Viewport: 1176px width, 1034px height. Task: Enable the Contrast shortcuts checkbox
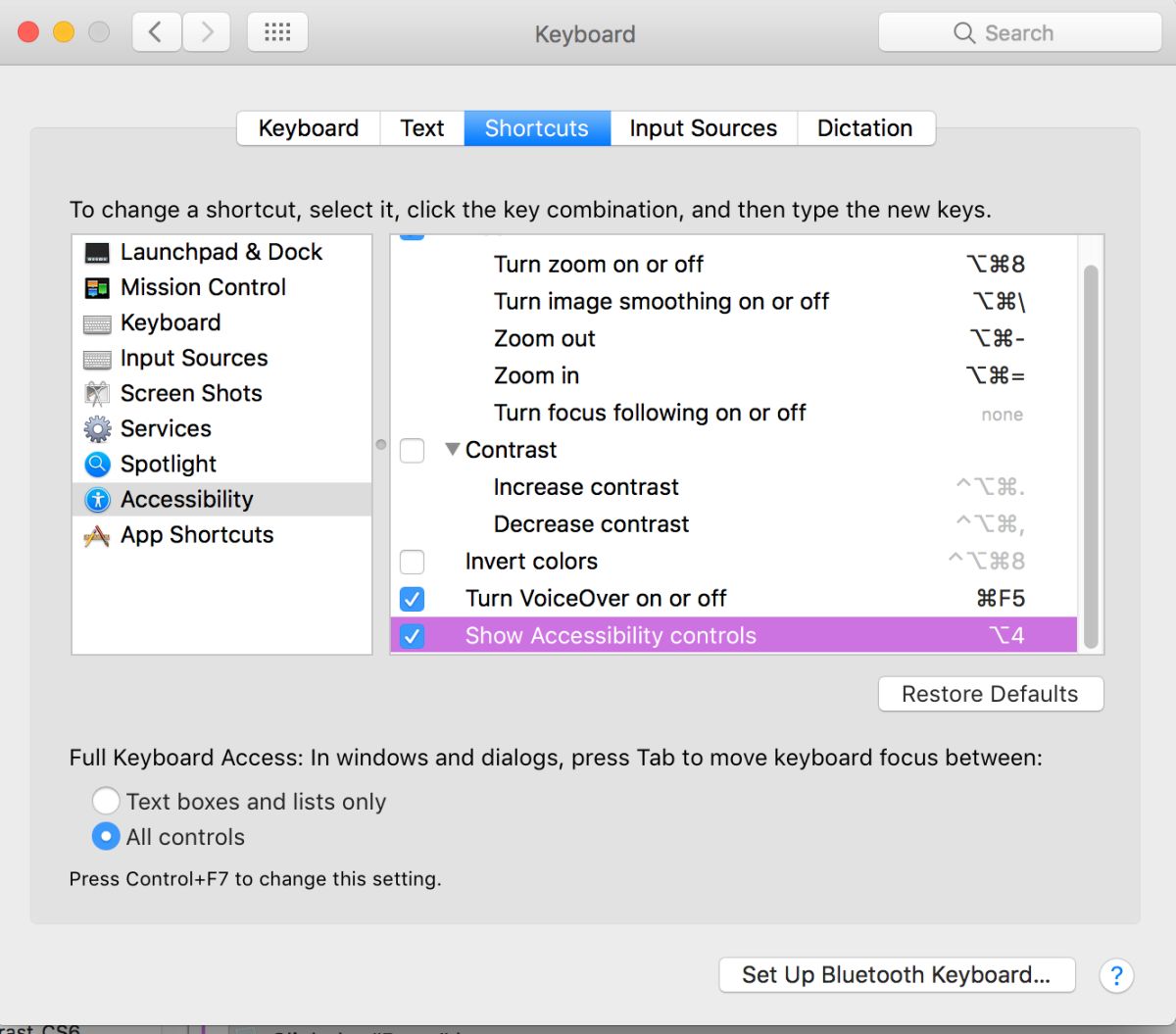413,451
